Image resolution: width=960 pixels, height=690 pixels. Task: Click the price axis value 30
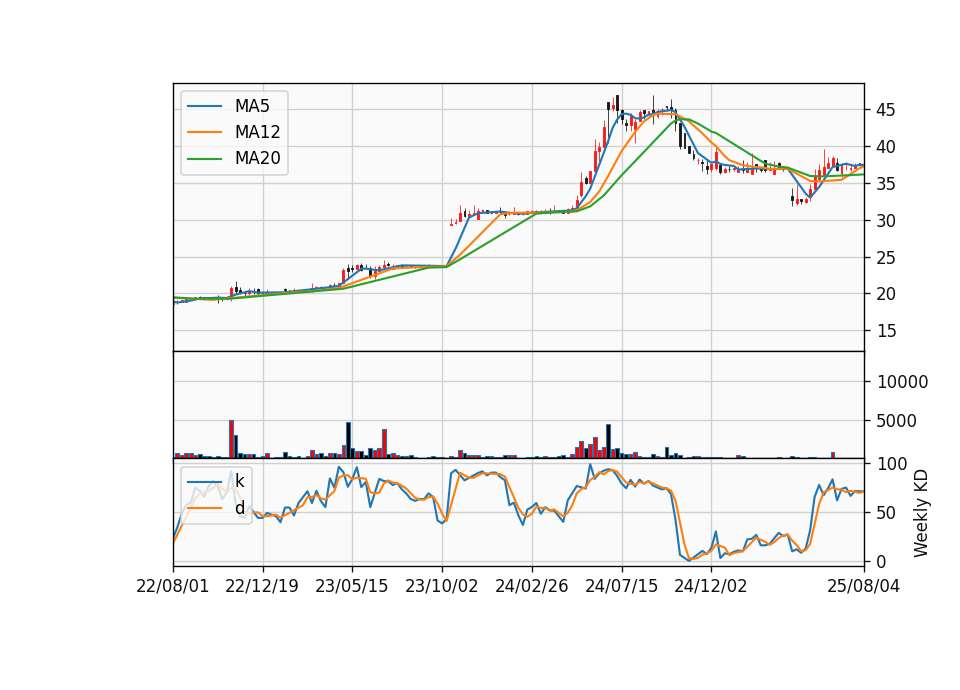click(885, 221)
